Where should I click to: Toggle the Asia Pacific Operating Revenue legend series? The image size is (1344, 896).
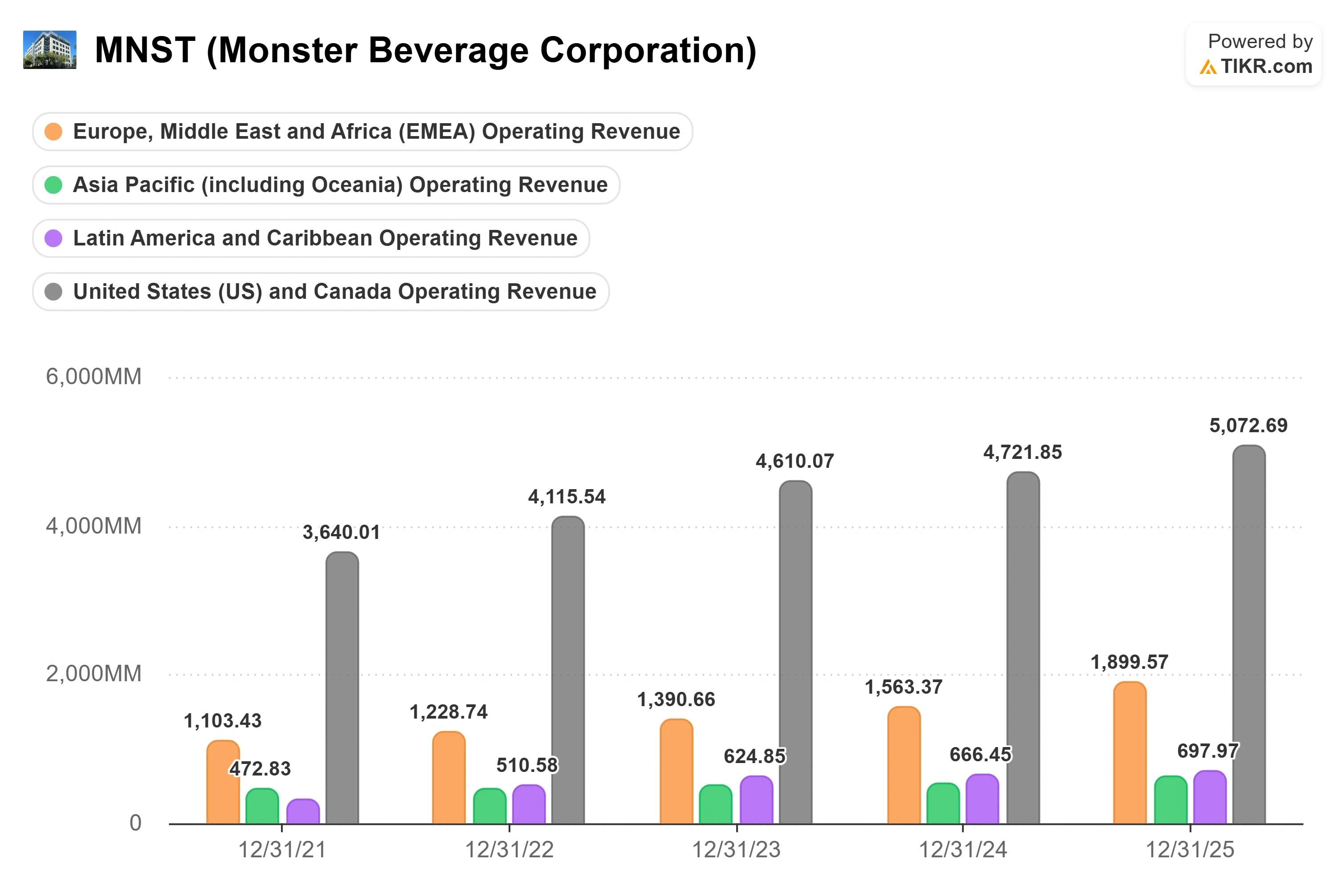point(326,185)
